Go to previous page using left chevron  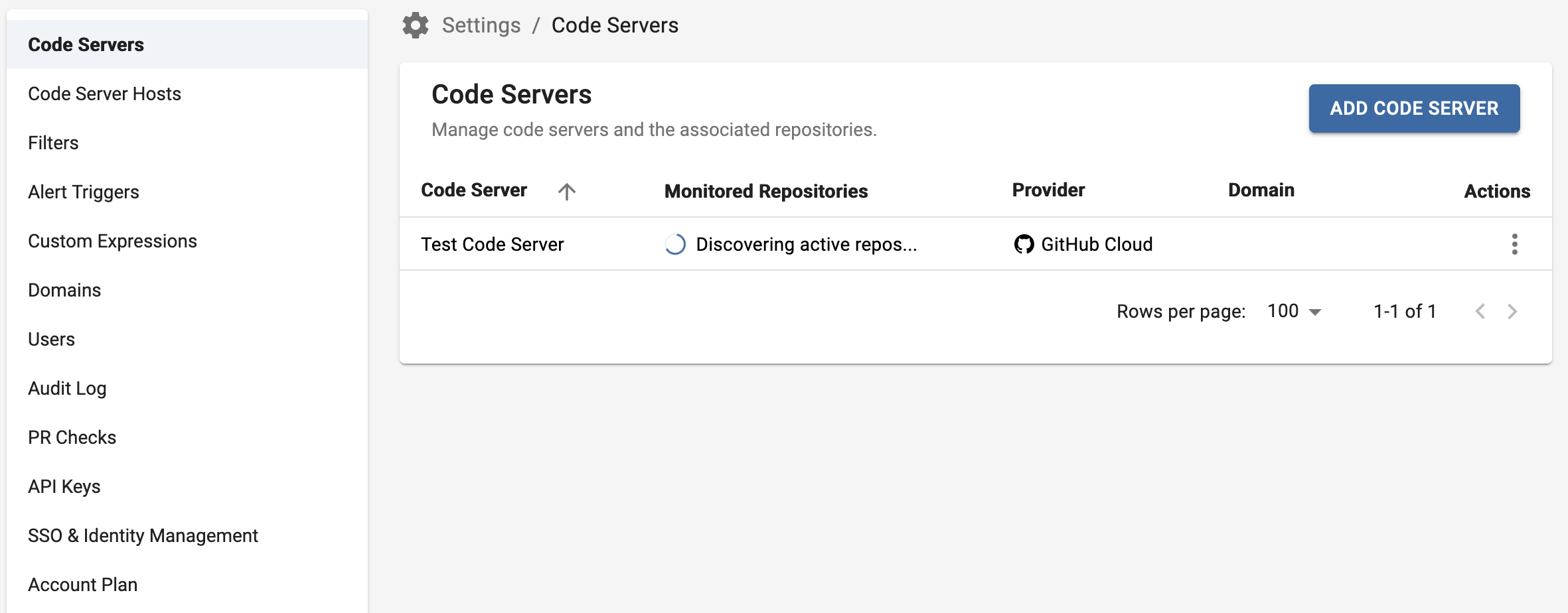1480,311
